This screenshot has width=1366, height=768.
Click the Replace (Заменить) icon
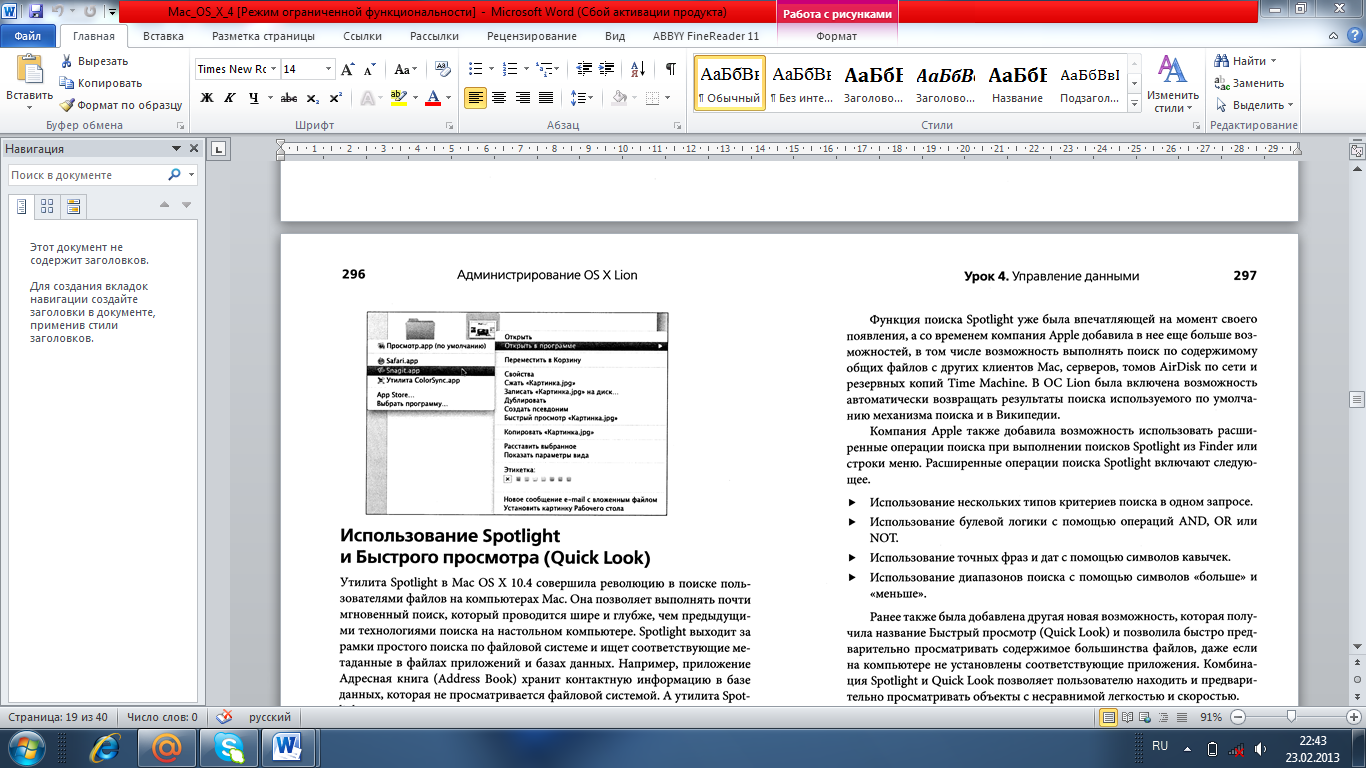point(1222,83)
